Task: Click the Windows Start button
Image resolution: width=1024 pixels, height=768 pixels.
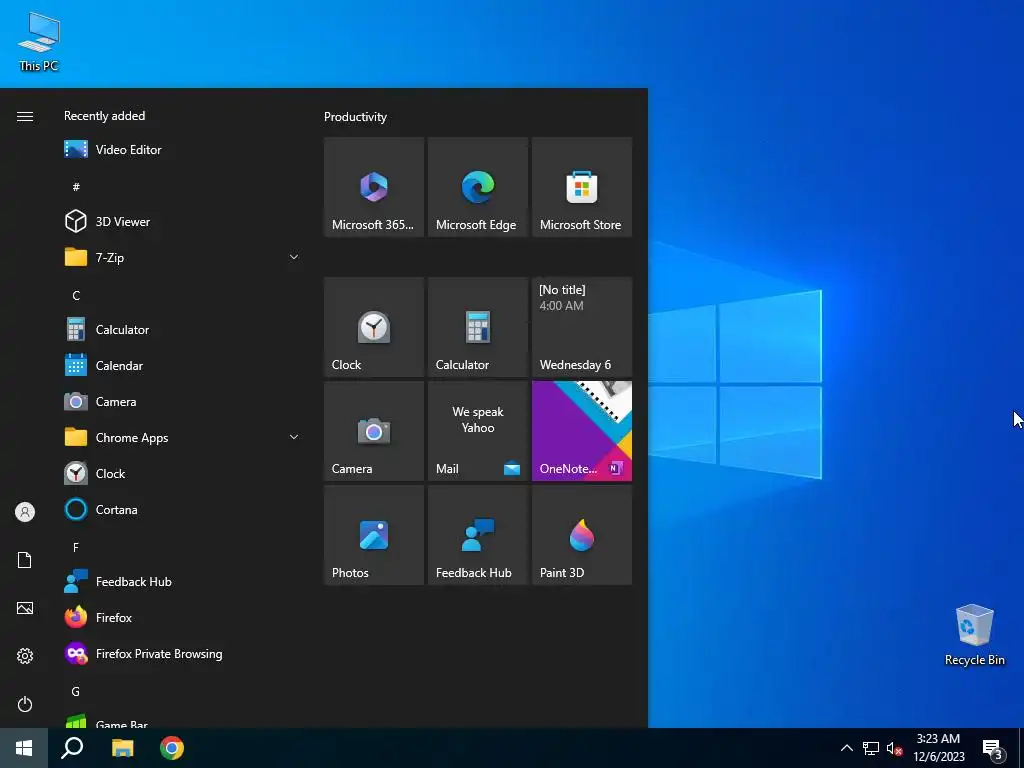Action: (x=24, y=748)
